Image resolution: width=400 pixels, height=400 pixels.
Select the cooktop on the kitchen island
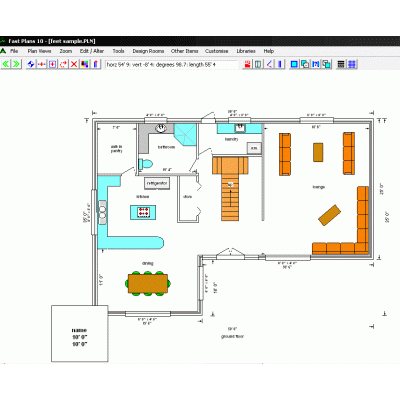coord(144,212)
